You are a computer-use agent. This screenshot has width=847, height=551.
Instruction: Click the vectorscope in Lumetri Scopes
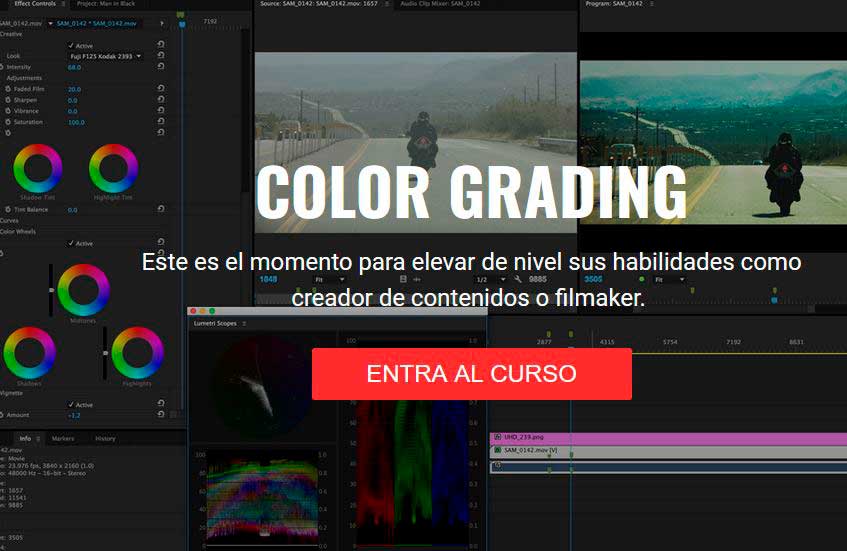coord(262,386)
